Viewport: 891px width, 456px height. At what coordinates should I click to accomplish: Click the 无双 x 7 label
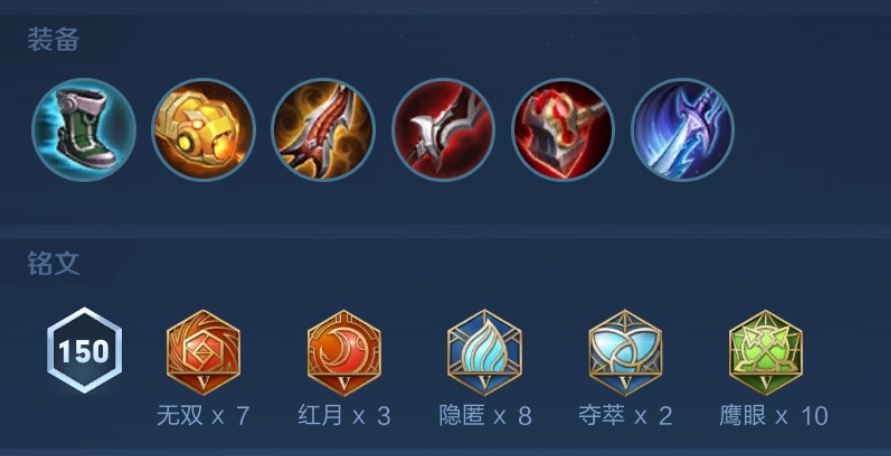203,417
